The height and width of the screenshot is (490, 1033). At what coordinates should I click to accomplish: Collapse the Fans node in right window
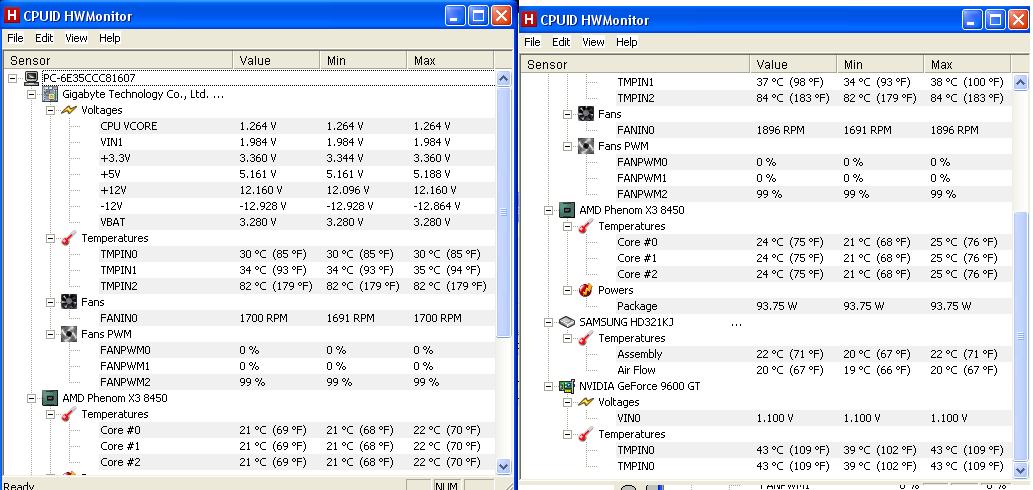pyautogui.click(x=568, y=114)
